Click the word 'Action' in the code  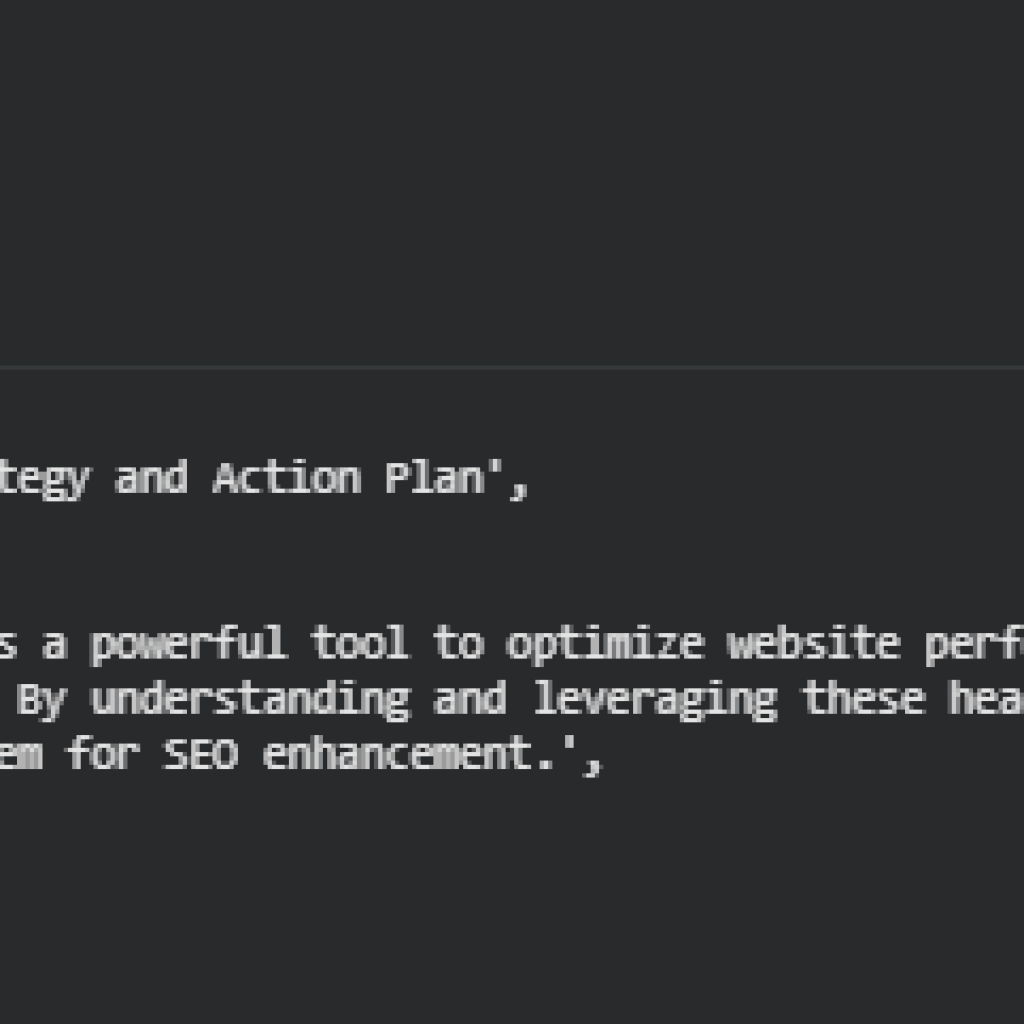(x=286, y=480)
